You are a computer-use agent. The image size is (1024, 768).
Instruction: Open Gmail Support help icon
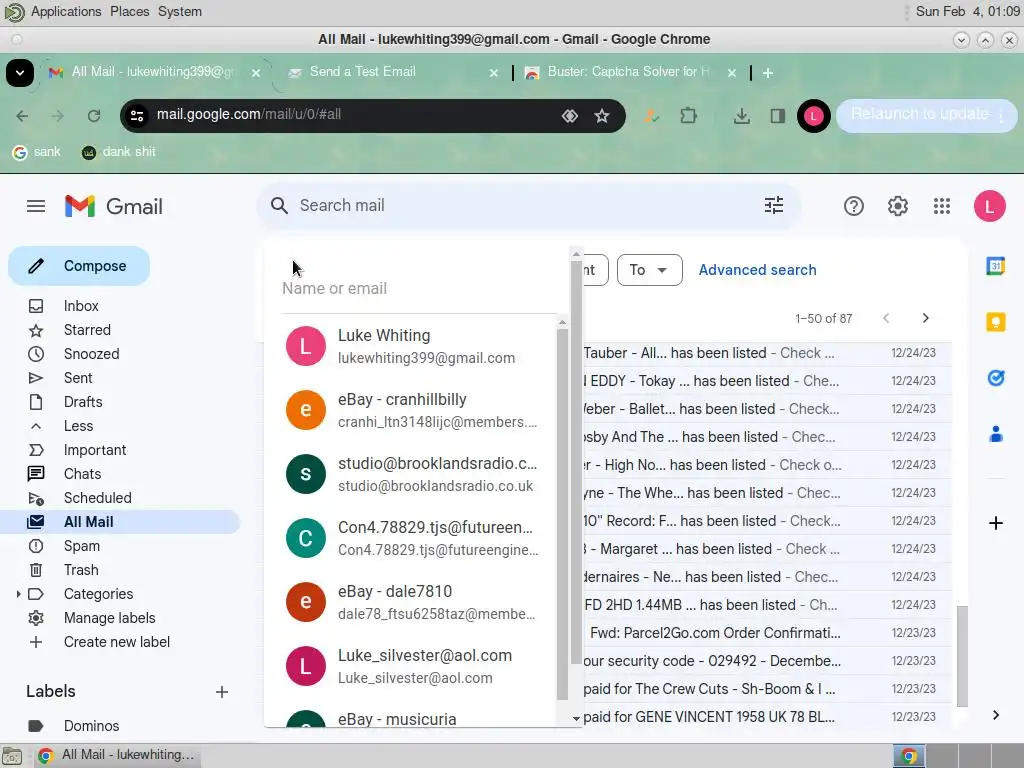pos(854,206)
